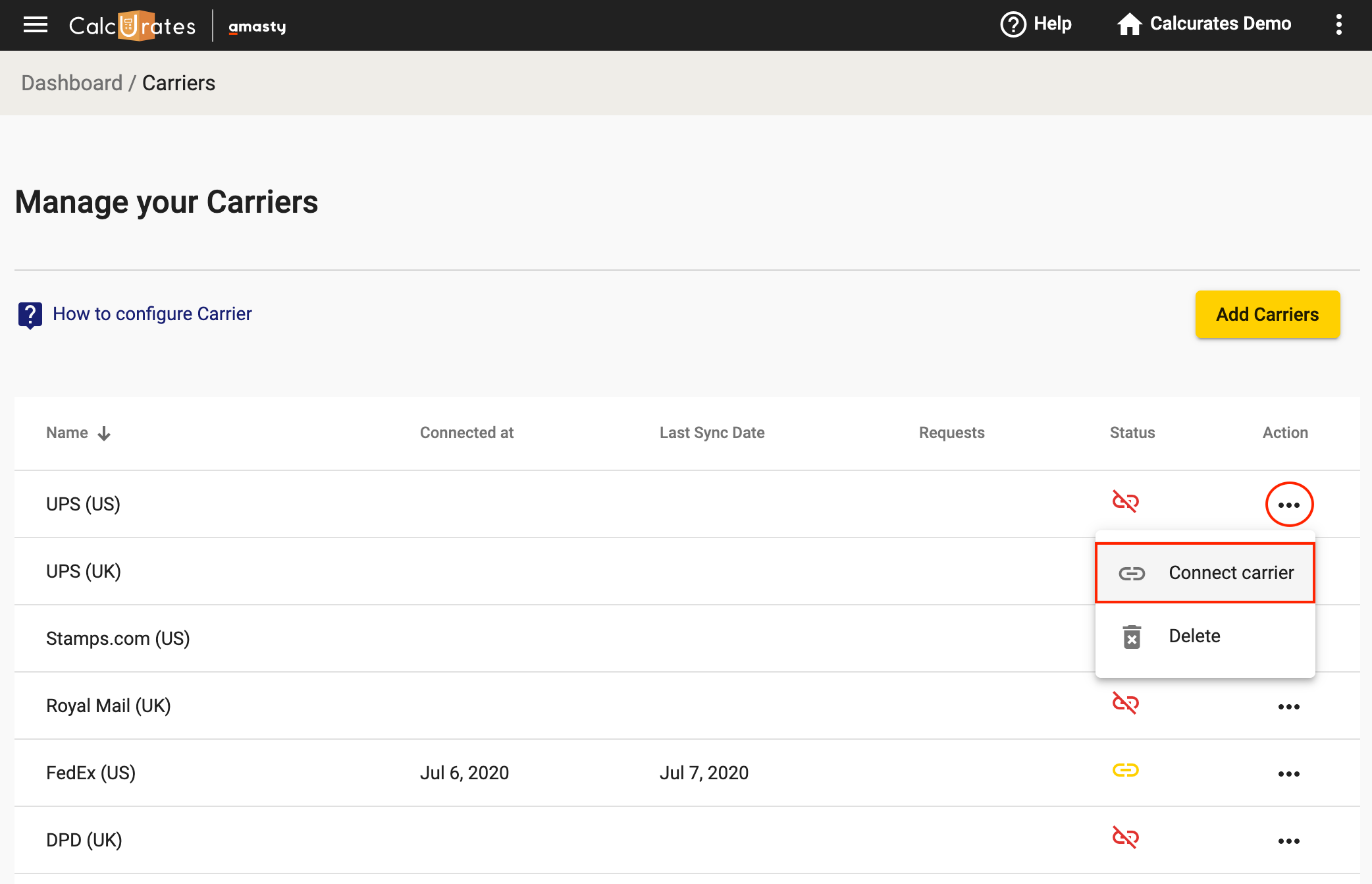This screenshot has width=1372, height=884.
Task: Click the blue question mark help icon
Action: [x=30, y=316]
